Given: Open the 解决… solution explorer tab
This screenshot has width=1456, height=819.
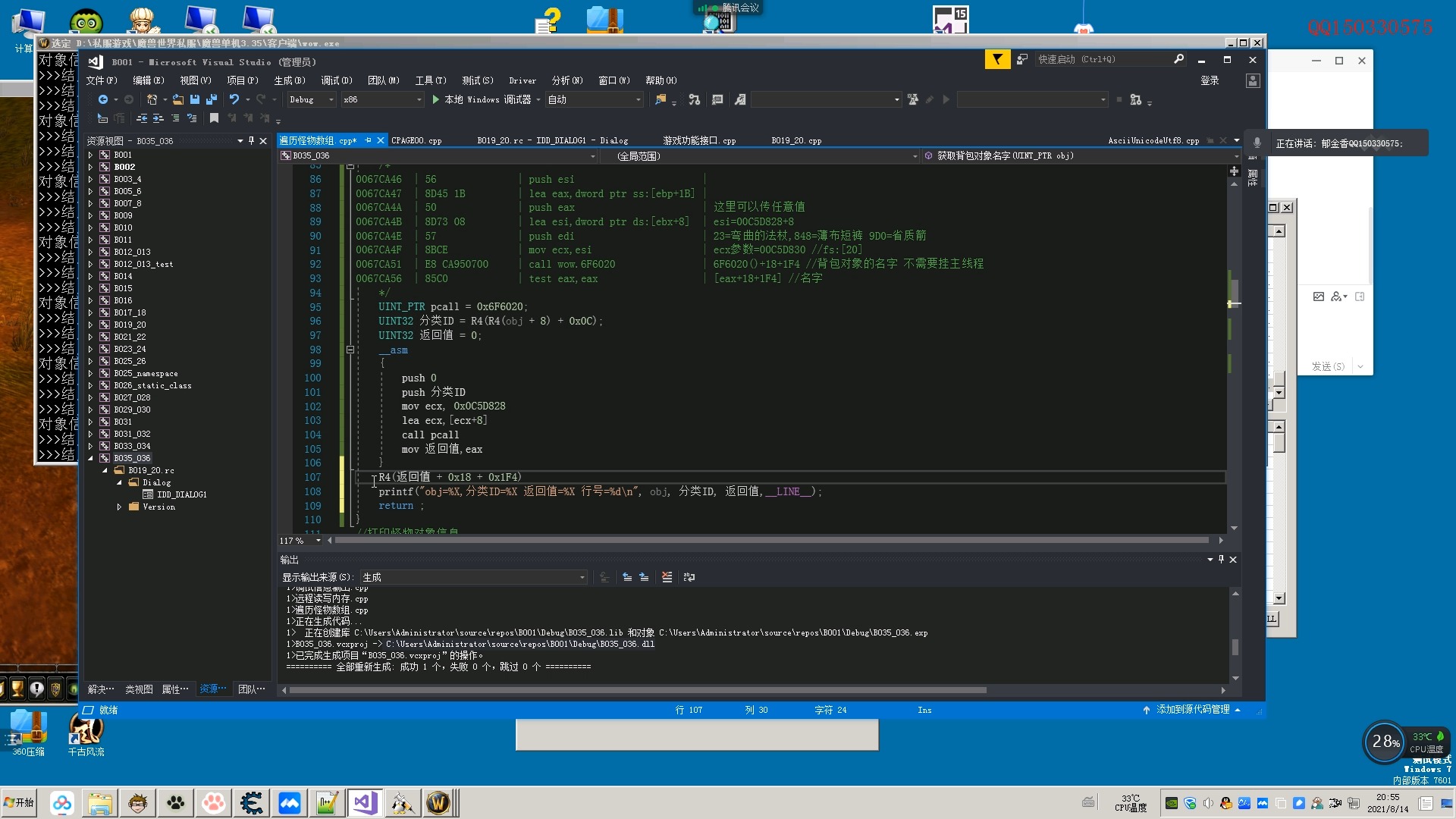Looking at the screenshot, I should (x=101, y=689).
